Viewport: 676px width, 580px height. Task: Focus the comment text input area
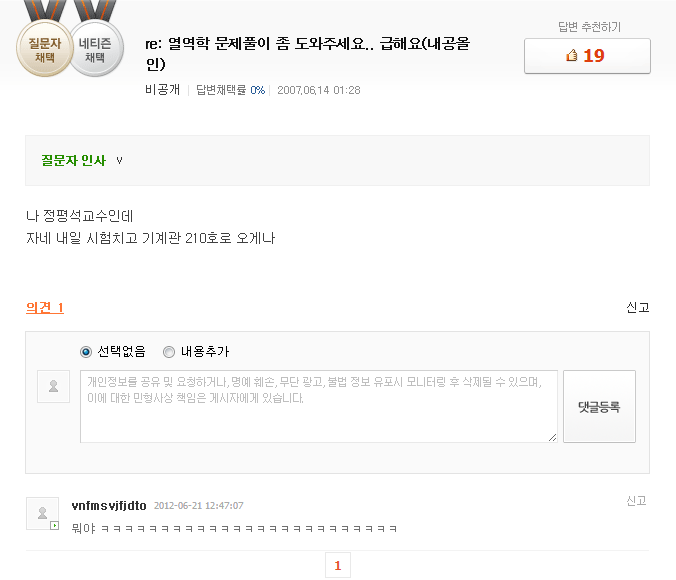click(319, 406)
